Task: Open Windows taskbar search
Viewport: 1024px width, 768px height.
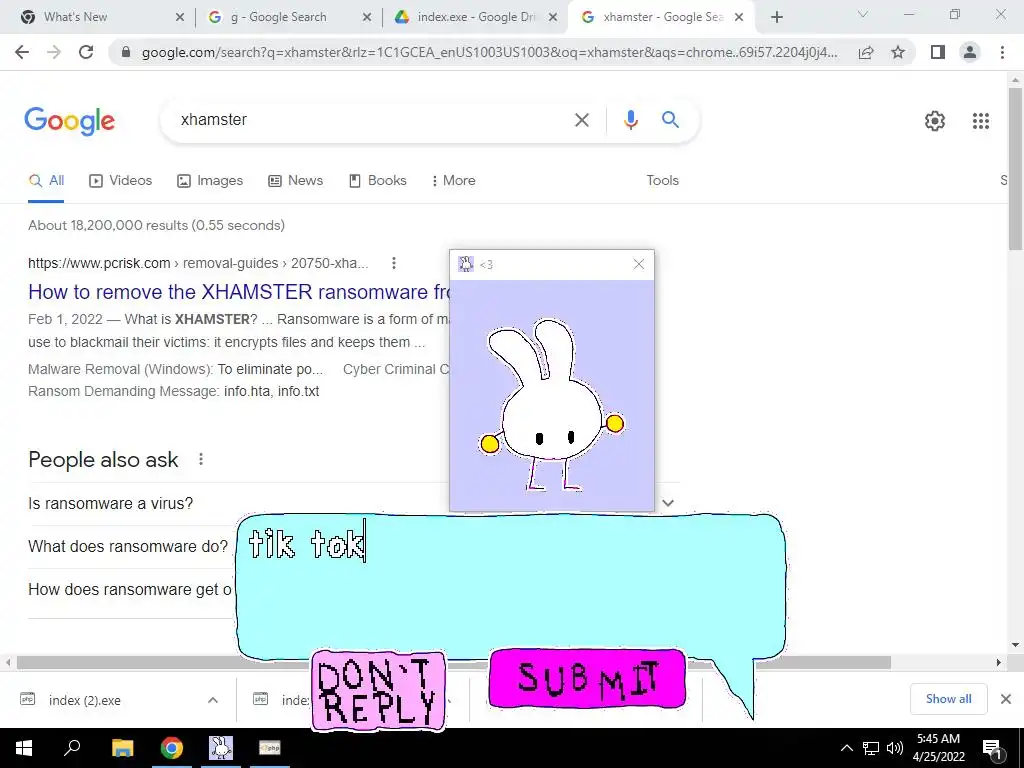Action: coord(72,748)
